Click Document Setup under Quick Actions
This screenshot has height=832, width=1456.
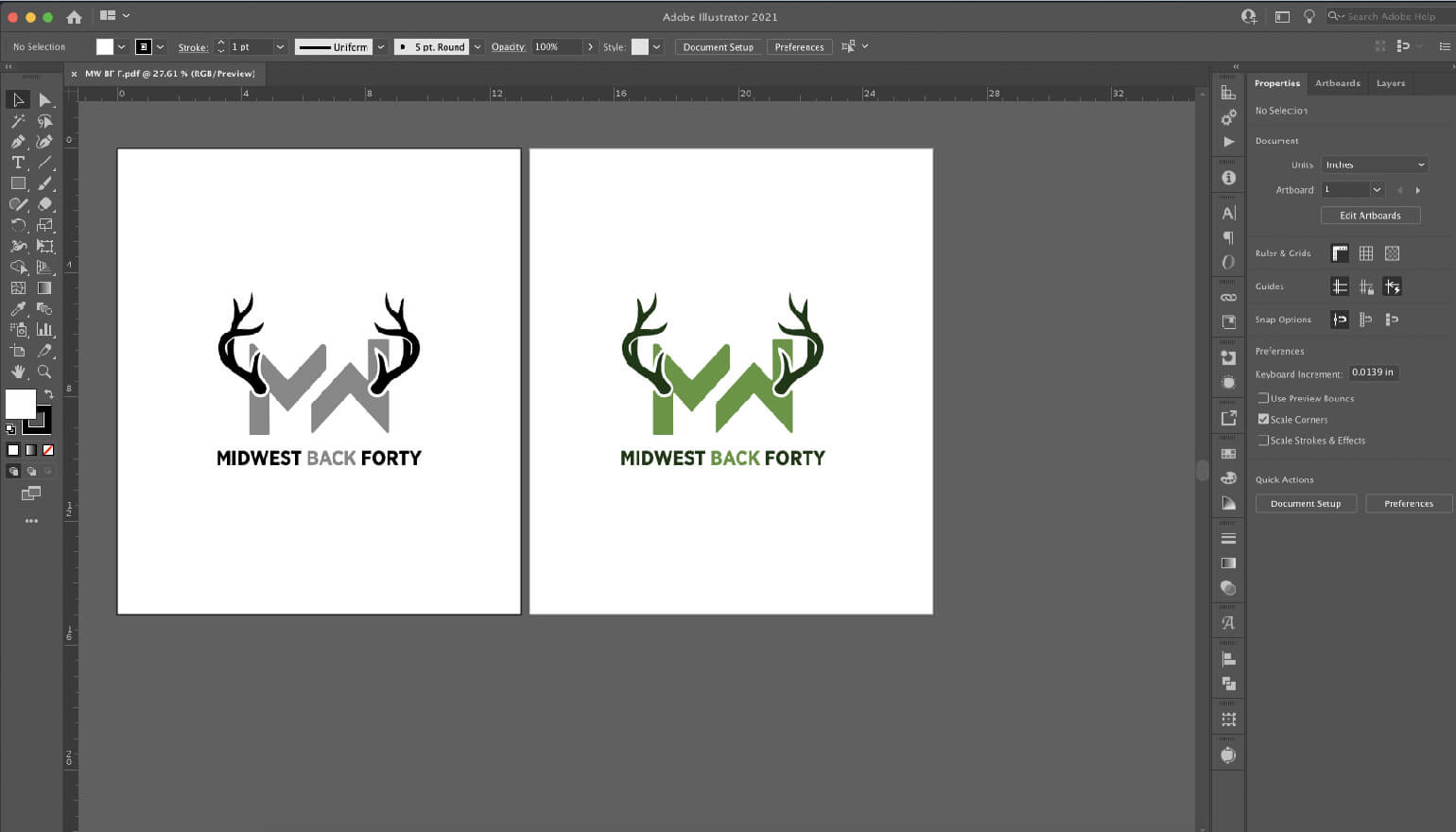(x=1305, y=504)
